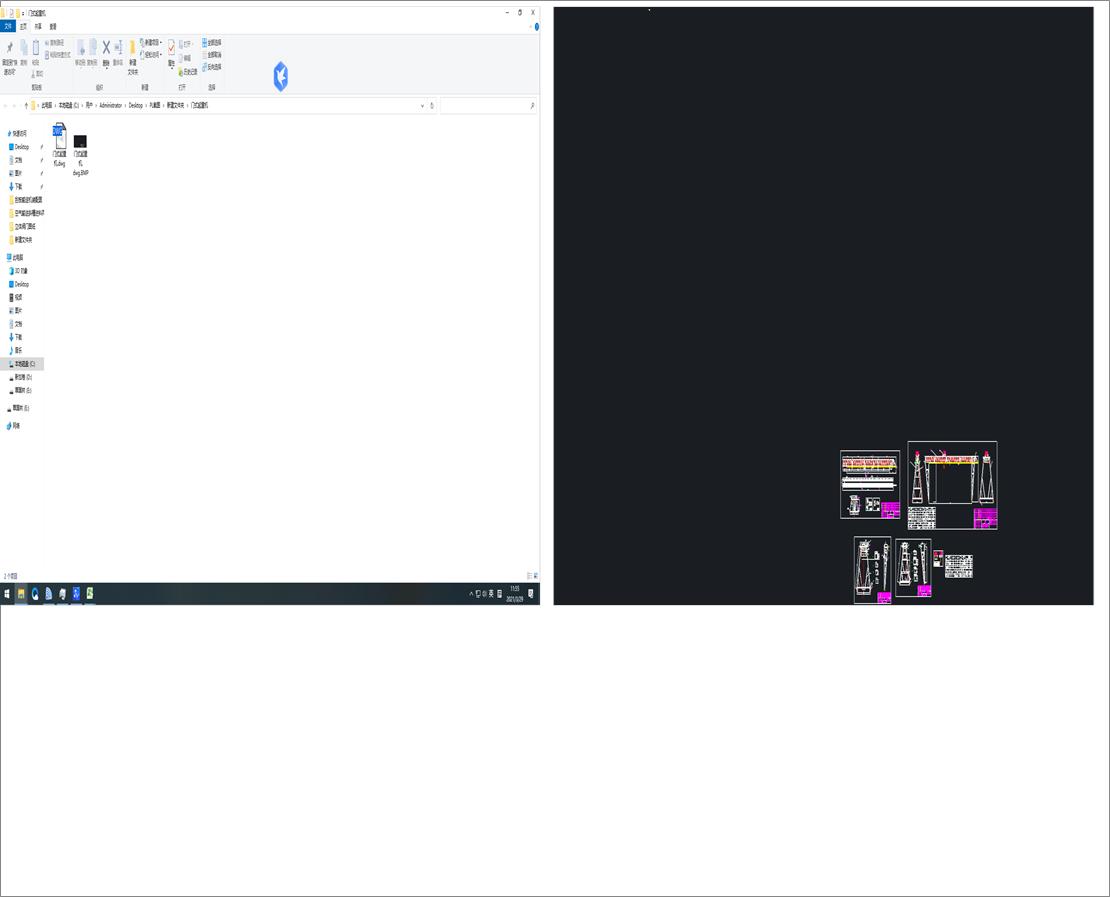The height and width of the screenshot is (897, 1110).
Task: Open the 门式起重机.dwg file thumbnail
Action: click(x=60, y=138)
